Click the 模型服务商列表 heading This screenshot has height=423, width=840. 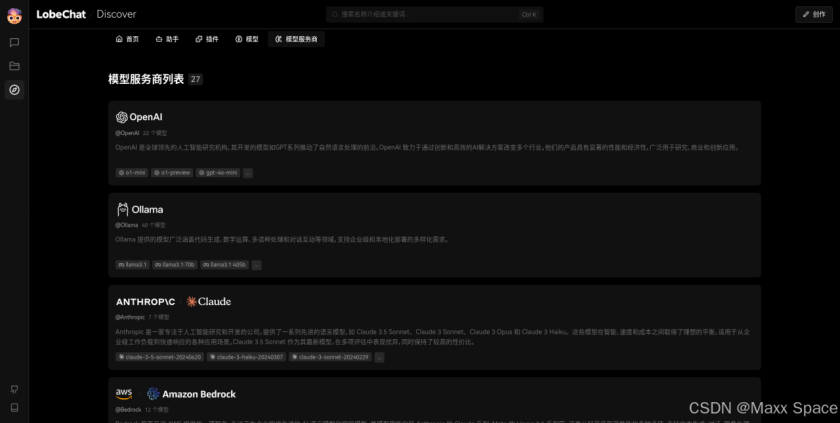point(146,79)
